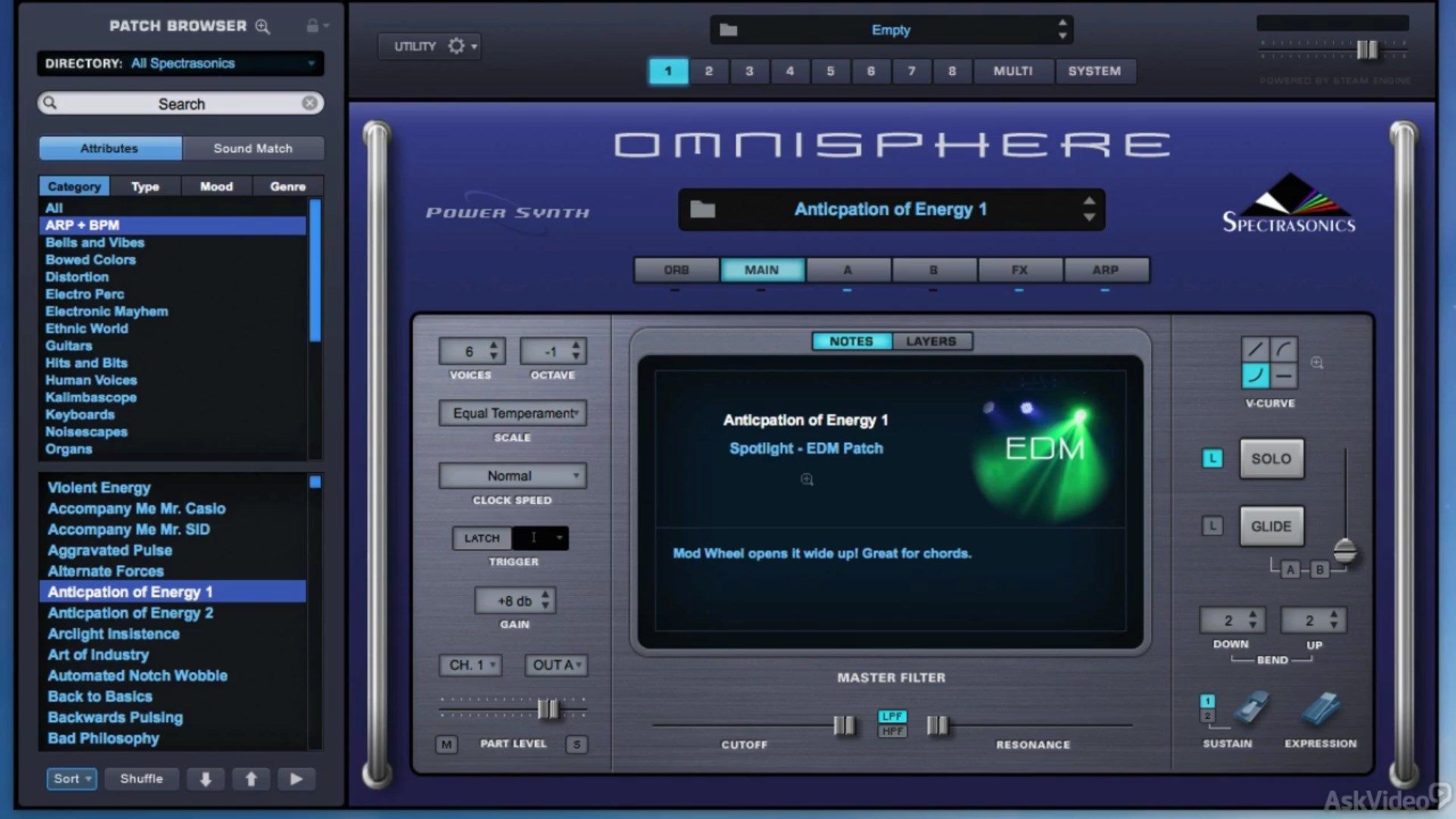Select glide layer A button
Image resolution: width=1456 pixels, height=819 pixels.
[1291, 570]
